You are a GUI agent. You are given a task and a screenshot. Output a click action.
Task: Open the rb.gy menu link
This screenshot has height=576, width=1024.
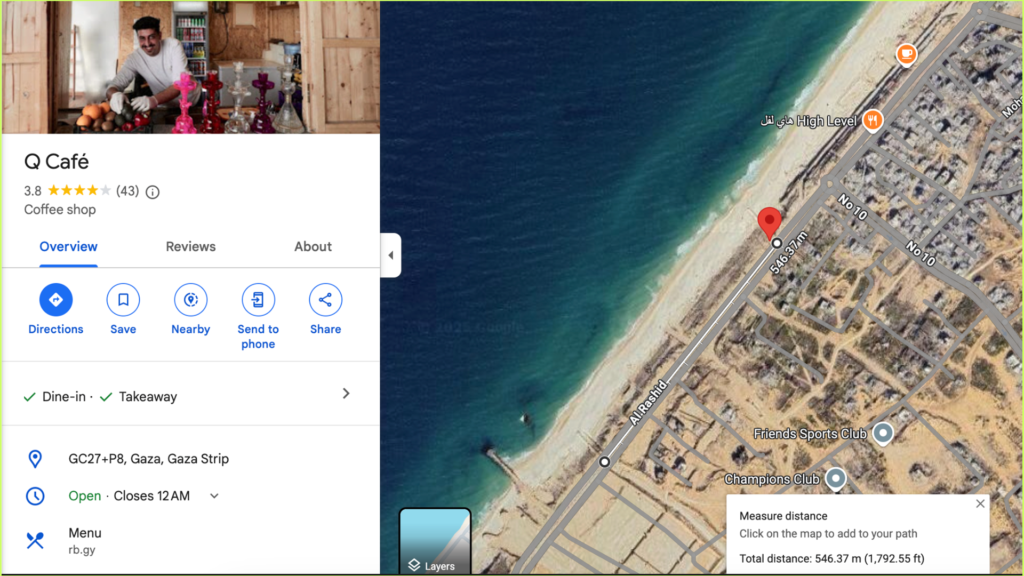click(x=82, y=550)
